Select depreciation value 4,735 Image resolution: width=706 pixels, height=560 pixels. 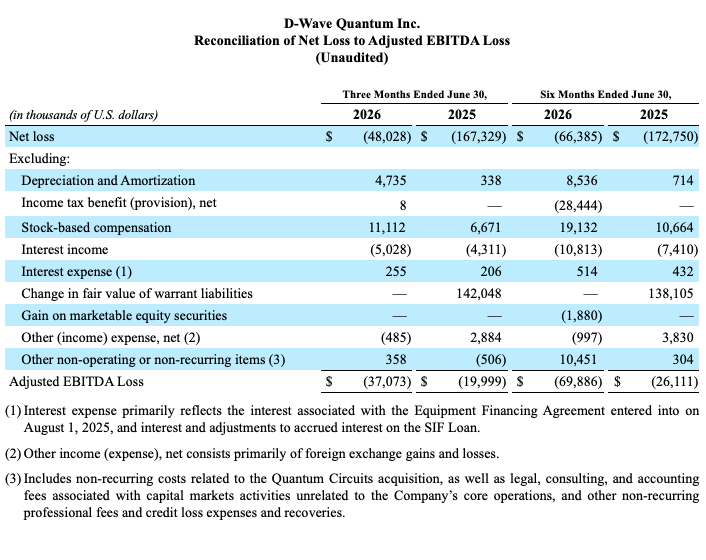point(390,181)
